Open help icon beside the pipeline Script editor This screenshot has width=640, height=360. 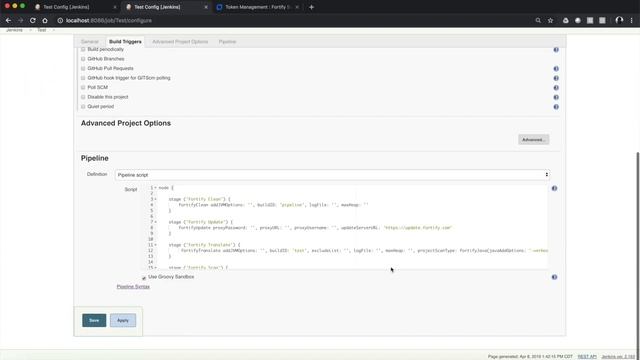pyautogui.click(x=554, y=188)
